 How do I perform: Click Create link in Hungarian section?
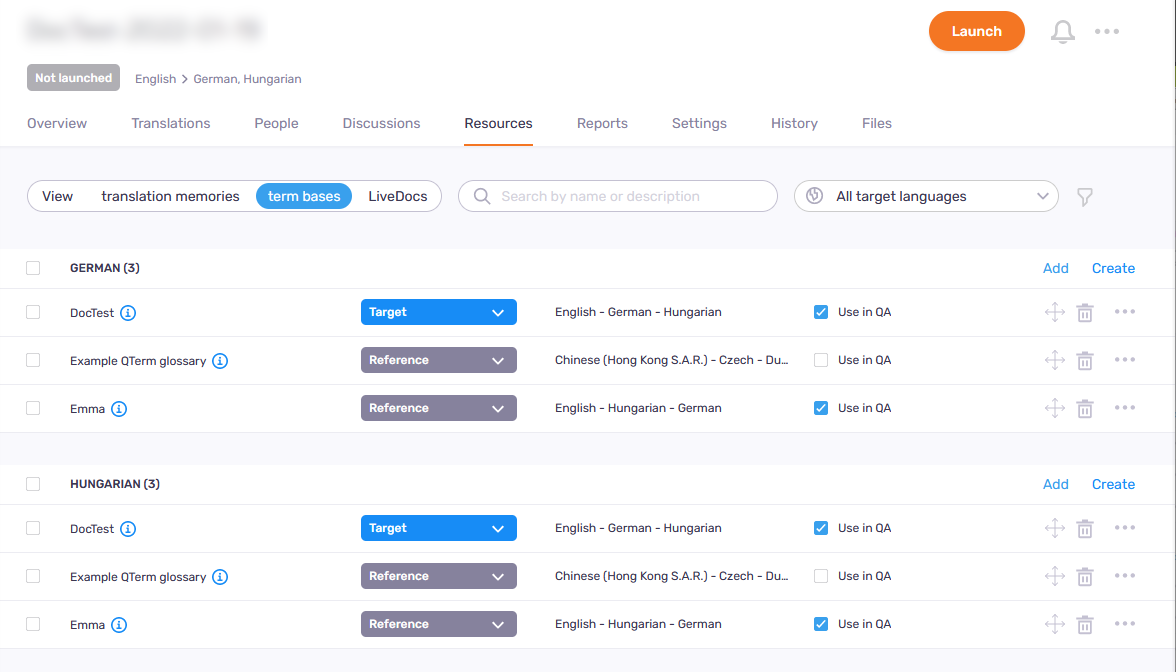click(x=1113, y=484)
